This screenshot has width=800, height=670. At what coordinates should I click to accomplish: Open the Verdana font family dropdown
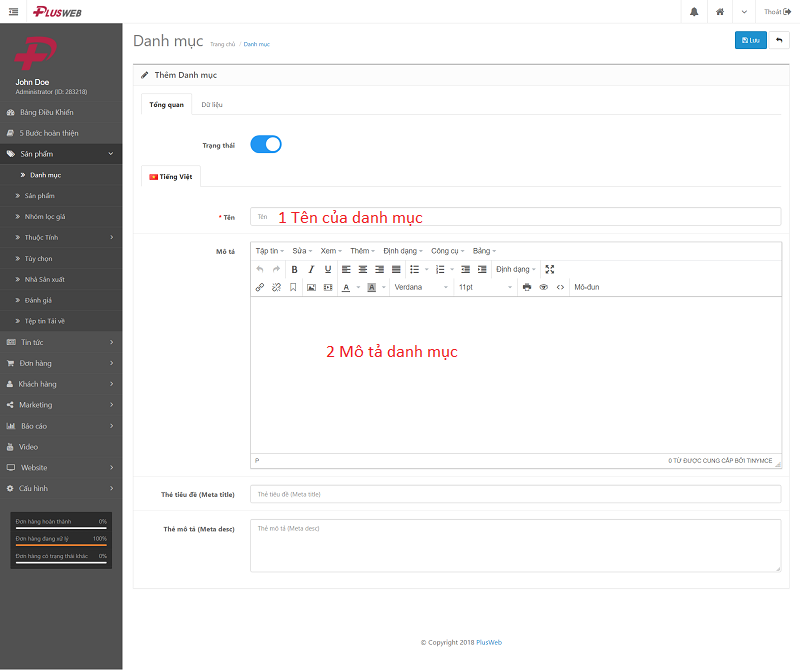click(x=420, y=287)
